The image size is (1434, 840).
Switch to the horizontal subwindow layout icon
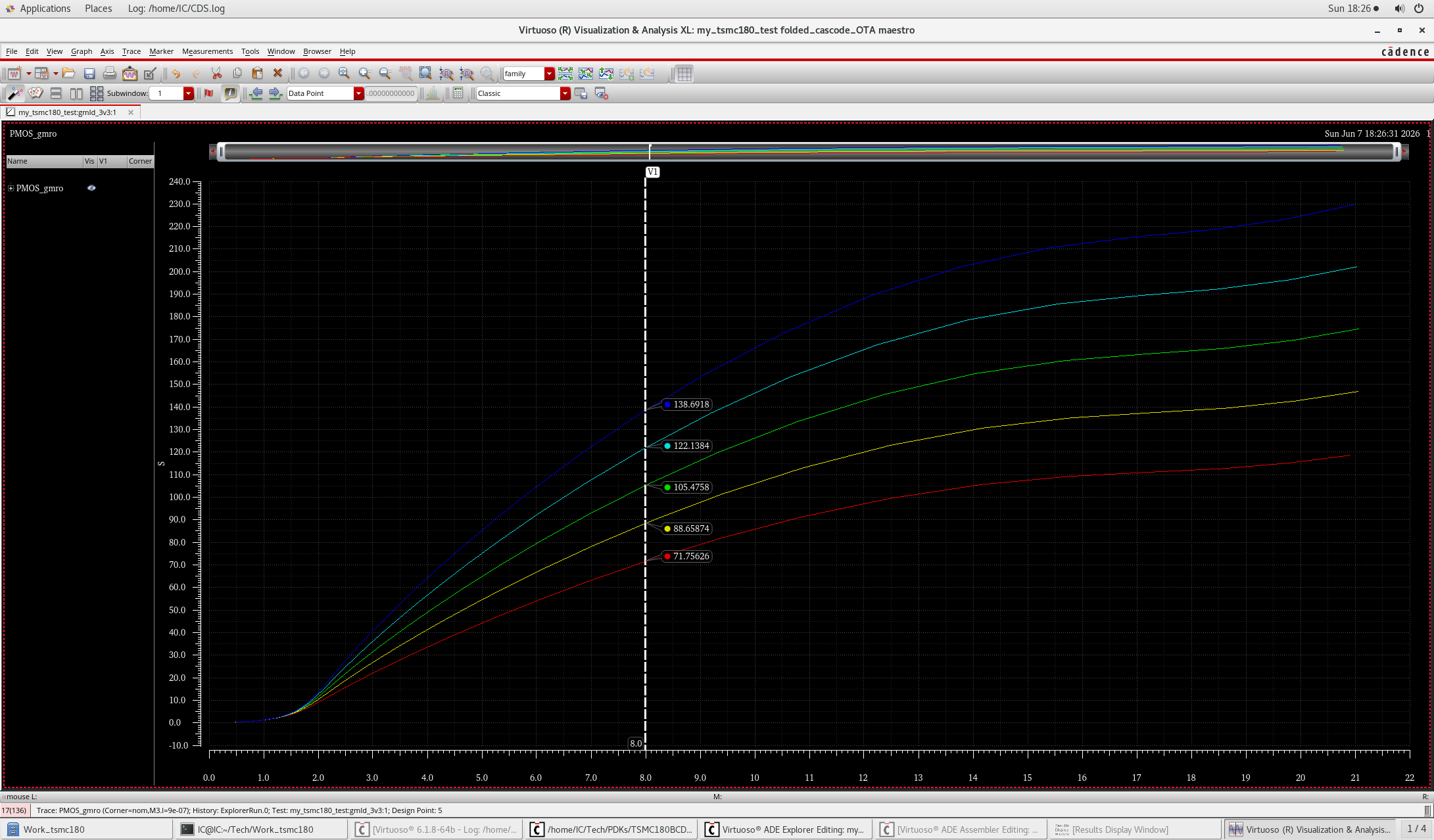(x=56, y=93)
